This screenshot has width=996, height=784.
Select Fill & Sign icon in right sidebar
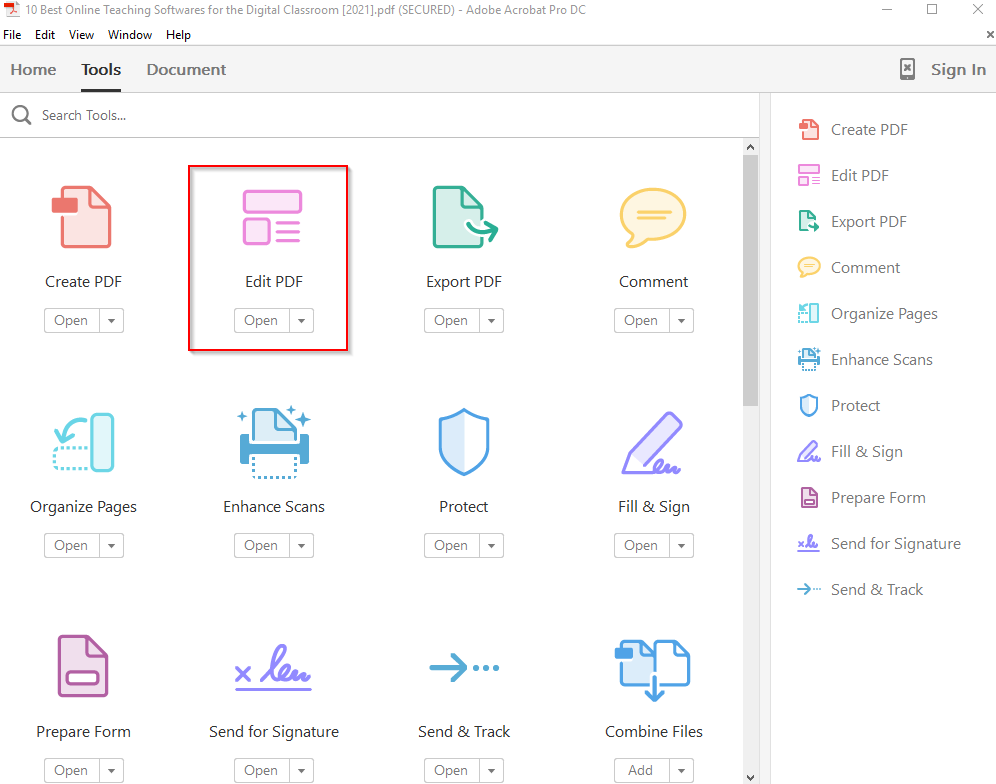pyautogui.click(x=809, y=452)
